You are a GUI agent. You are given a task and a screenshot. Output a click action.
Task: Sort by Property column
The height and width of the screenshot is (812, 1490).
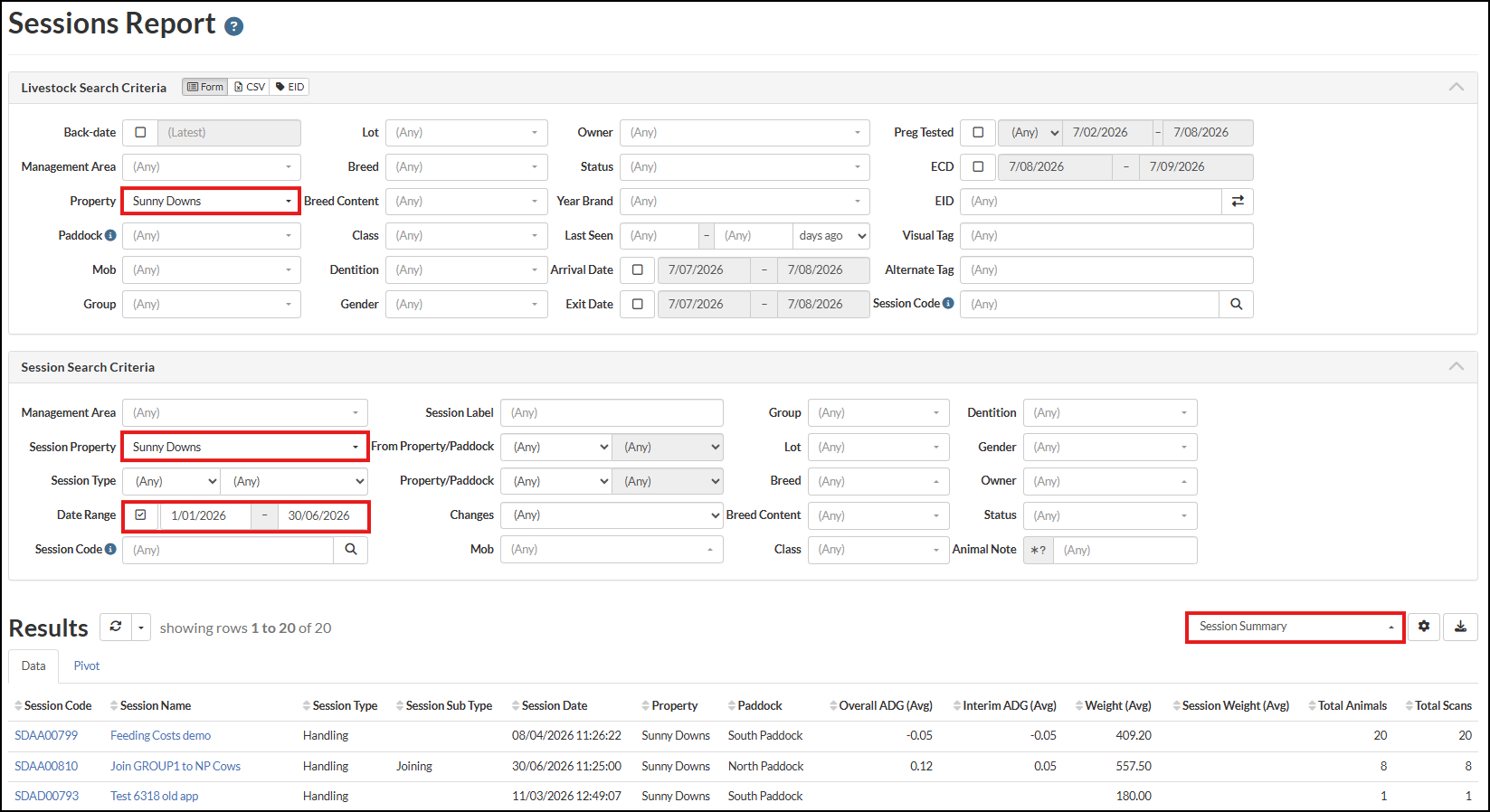point(669,705)
